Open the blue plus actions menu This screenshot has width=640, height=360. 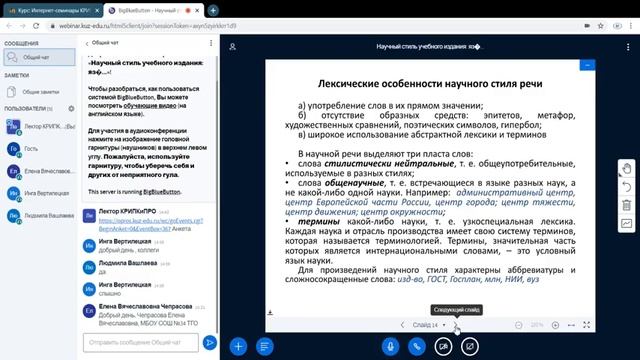pyautogui.click(x=238, y=347)
